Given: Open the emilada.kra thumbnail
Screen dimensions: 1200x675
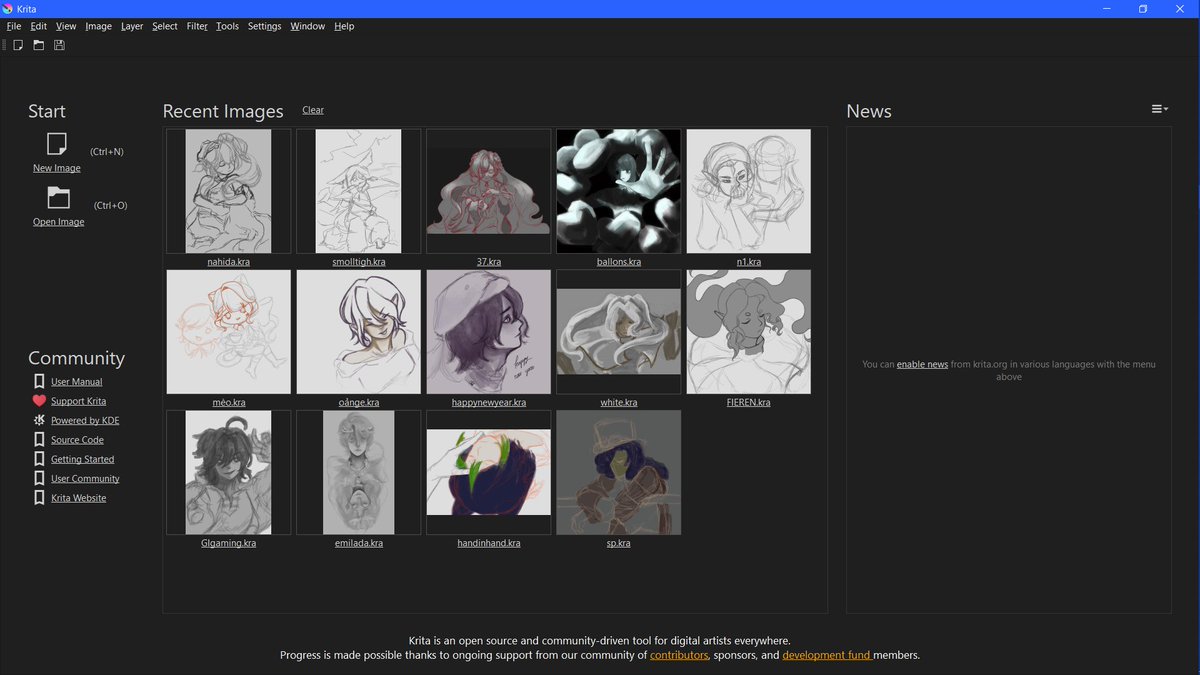Looking at the screenshot, I should tap(358, 473).
